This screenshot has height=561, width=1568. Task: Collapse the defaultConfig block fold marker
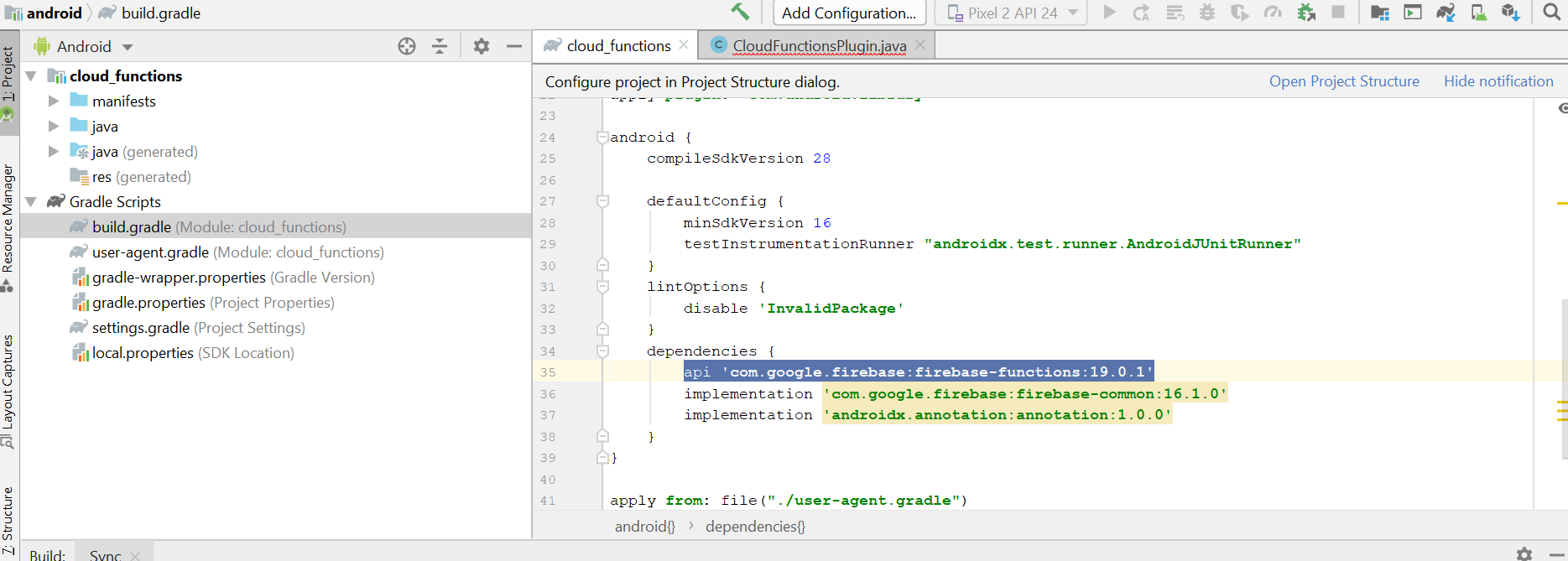pos(602,201)
